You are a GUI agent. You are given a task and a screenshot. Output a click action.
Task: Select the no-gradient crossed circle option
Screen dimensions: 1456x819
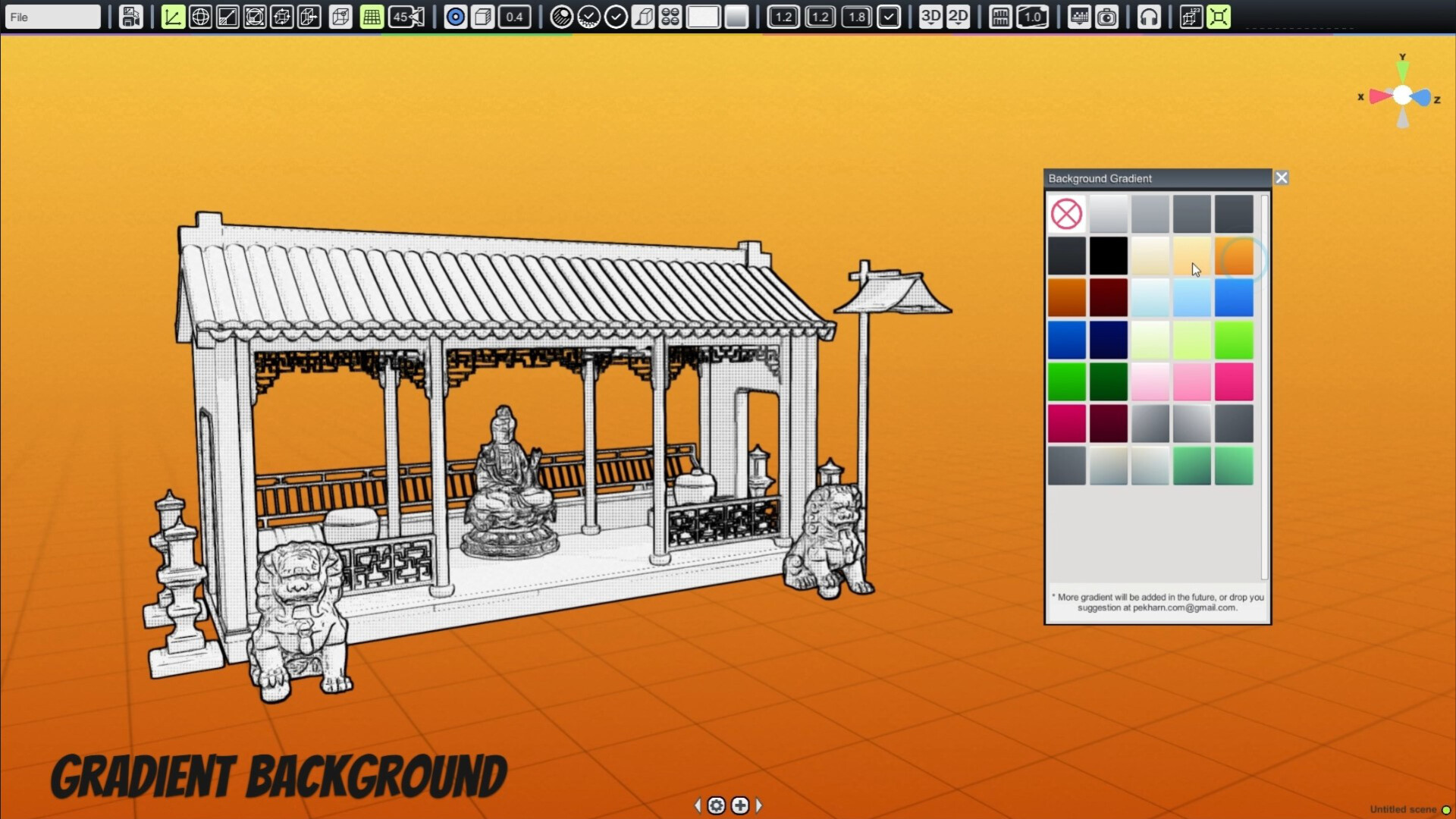1066,214
